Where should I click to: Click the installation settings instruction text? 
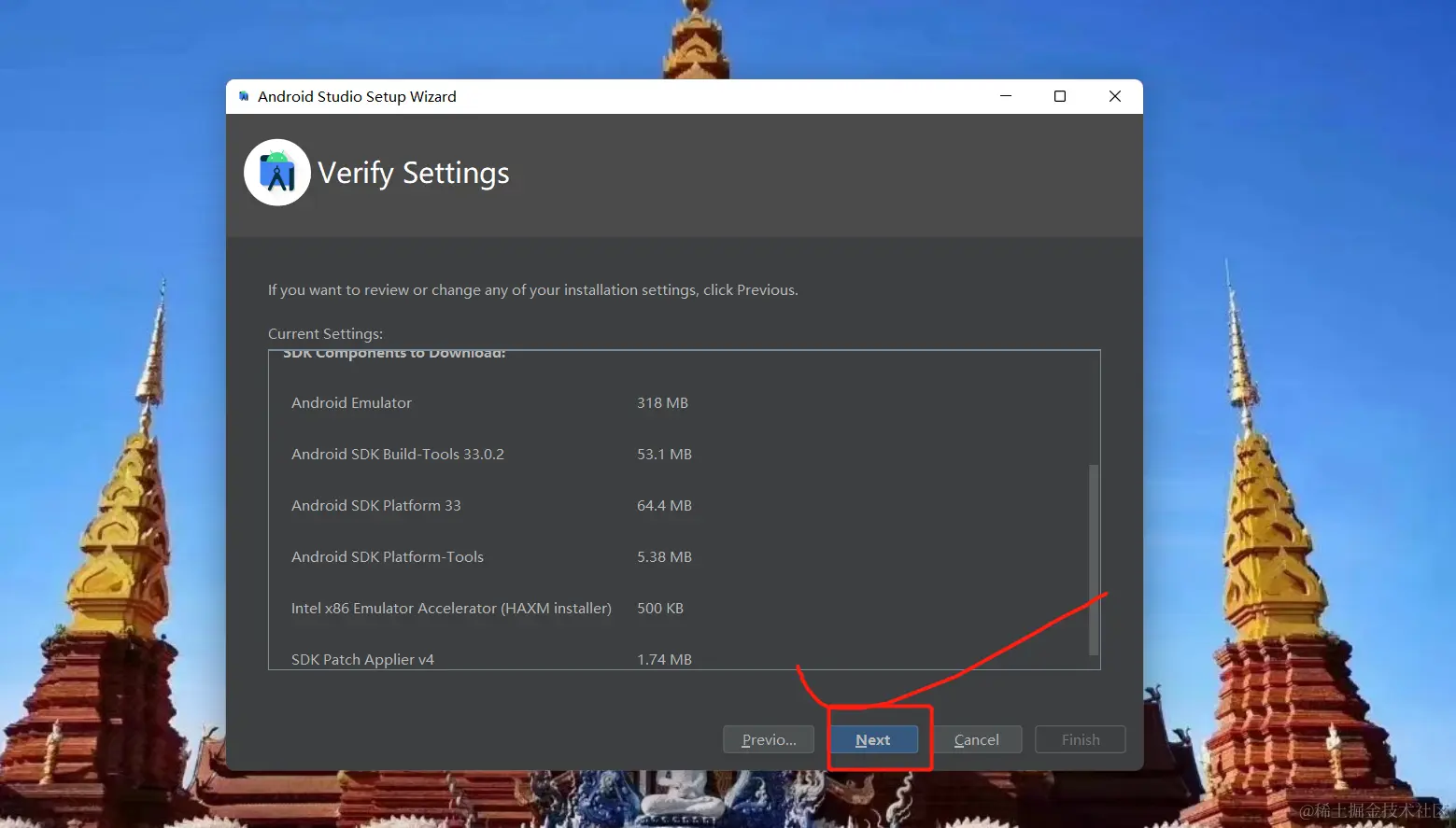click(x=533, y=290)
